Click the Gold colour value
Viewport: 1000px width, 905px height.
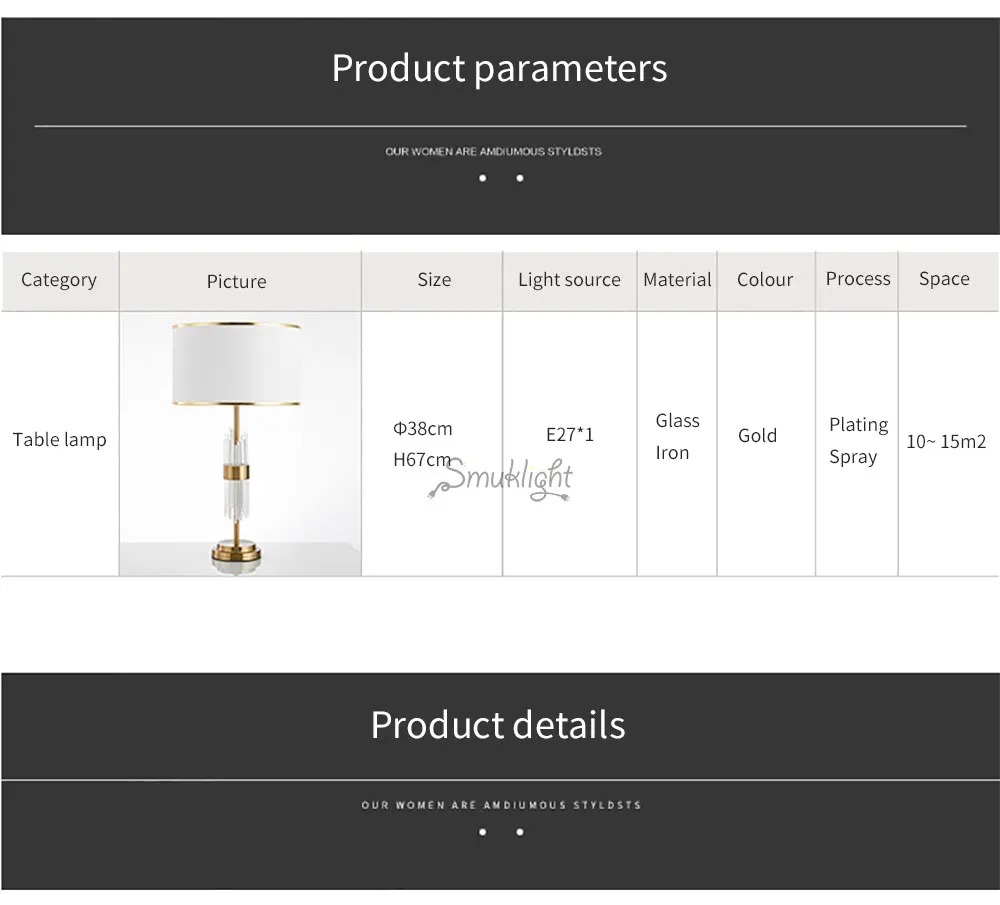(758, 436)
